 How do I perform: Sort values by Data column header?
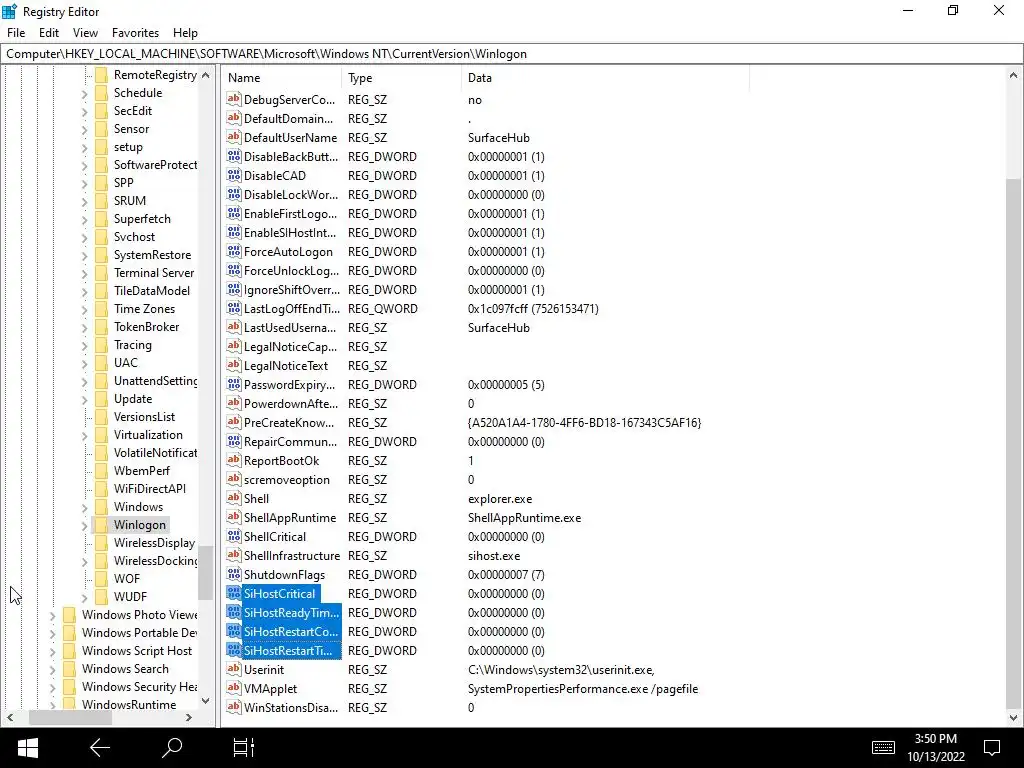pyautogui.click(x=605, y=78)
